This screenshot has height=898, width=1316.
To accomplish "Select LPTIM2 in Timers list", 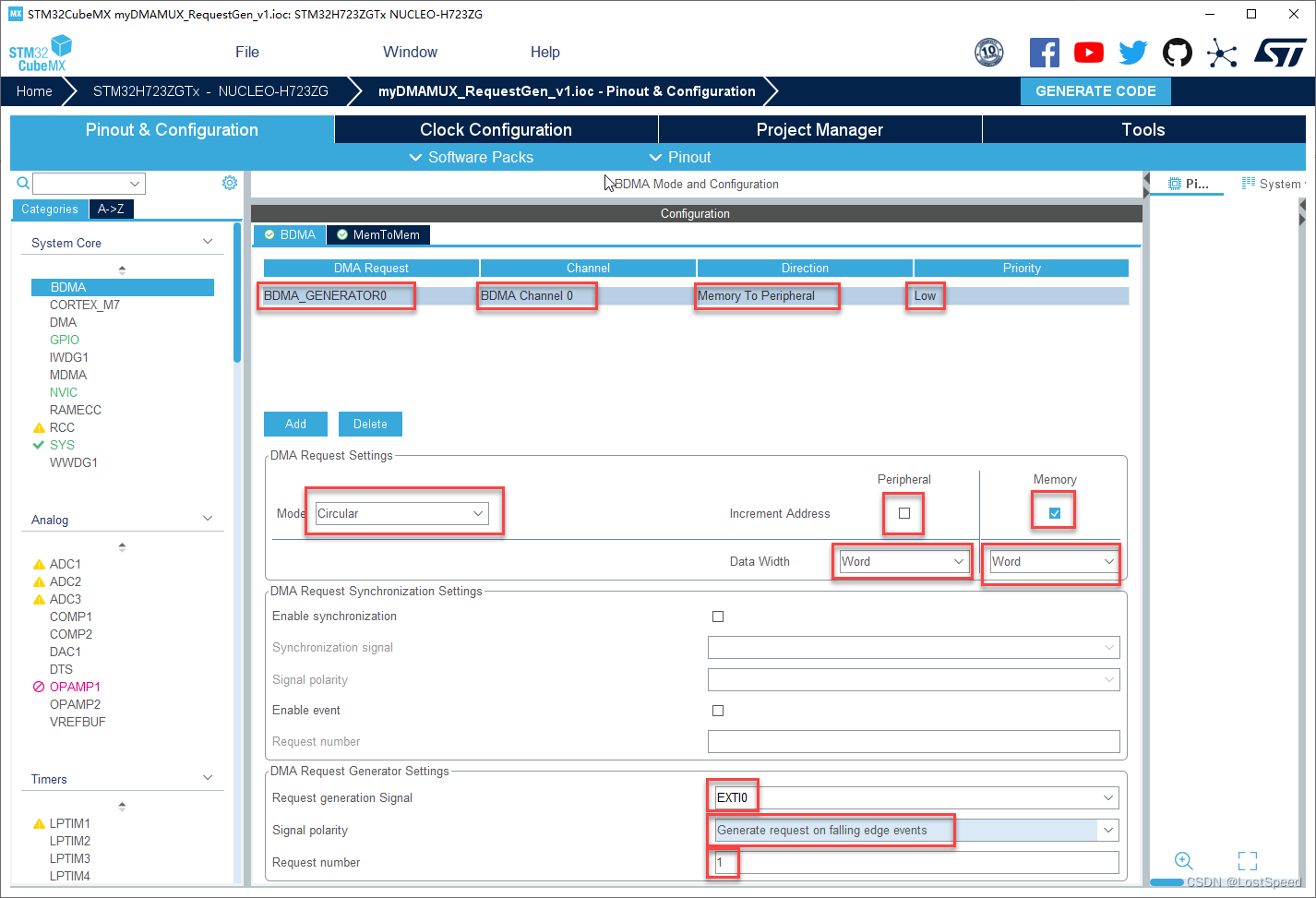I will pyautogui.click(x=70, y=841).
